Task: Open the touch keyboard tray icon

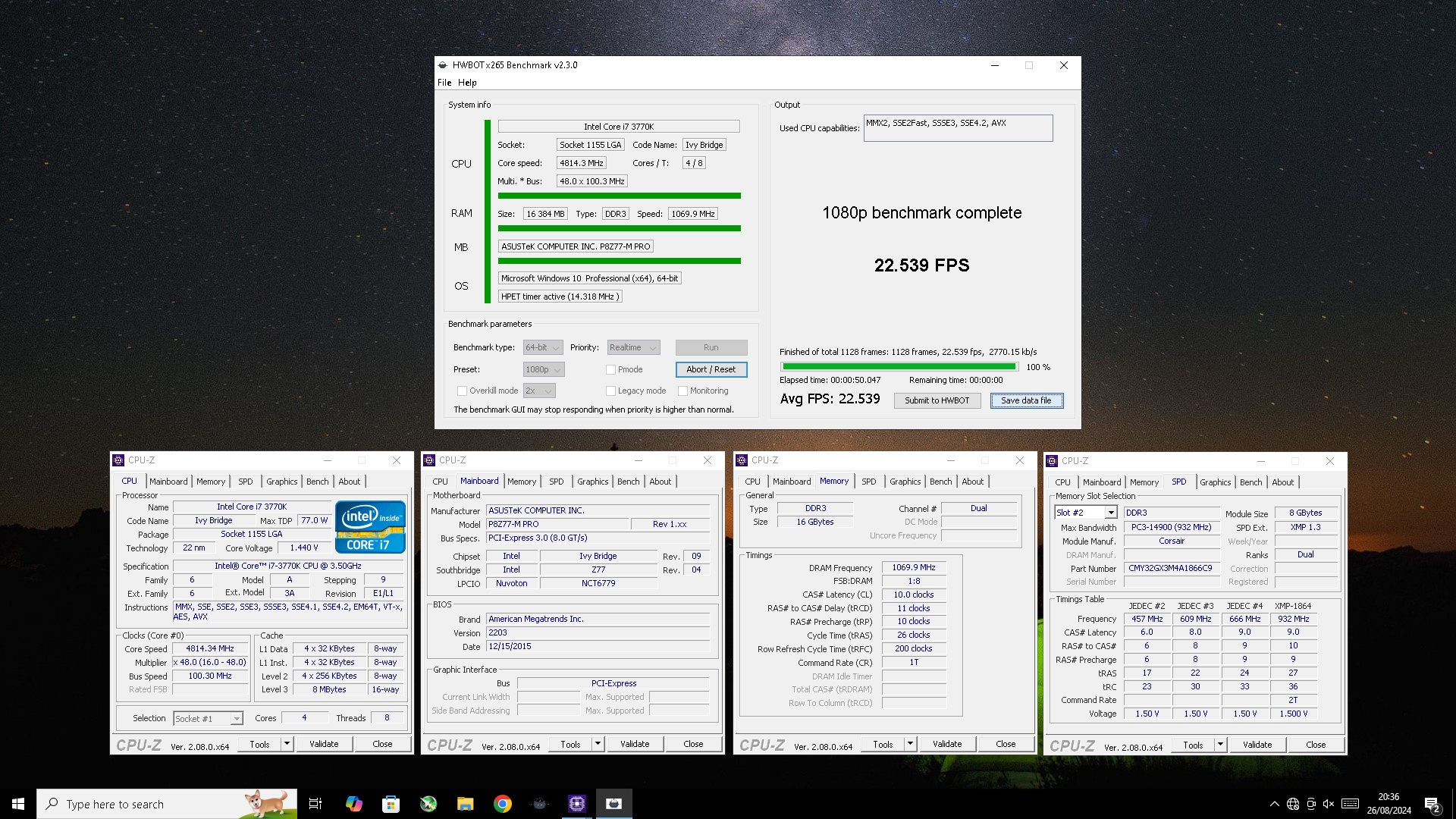Action: (x=1350, y=804)
